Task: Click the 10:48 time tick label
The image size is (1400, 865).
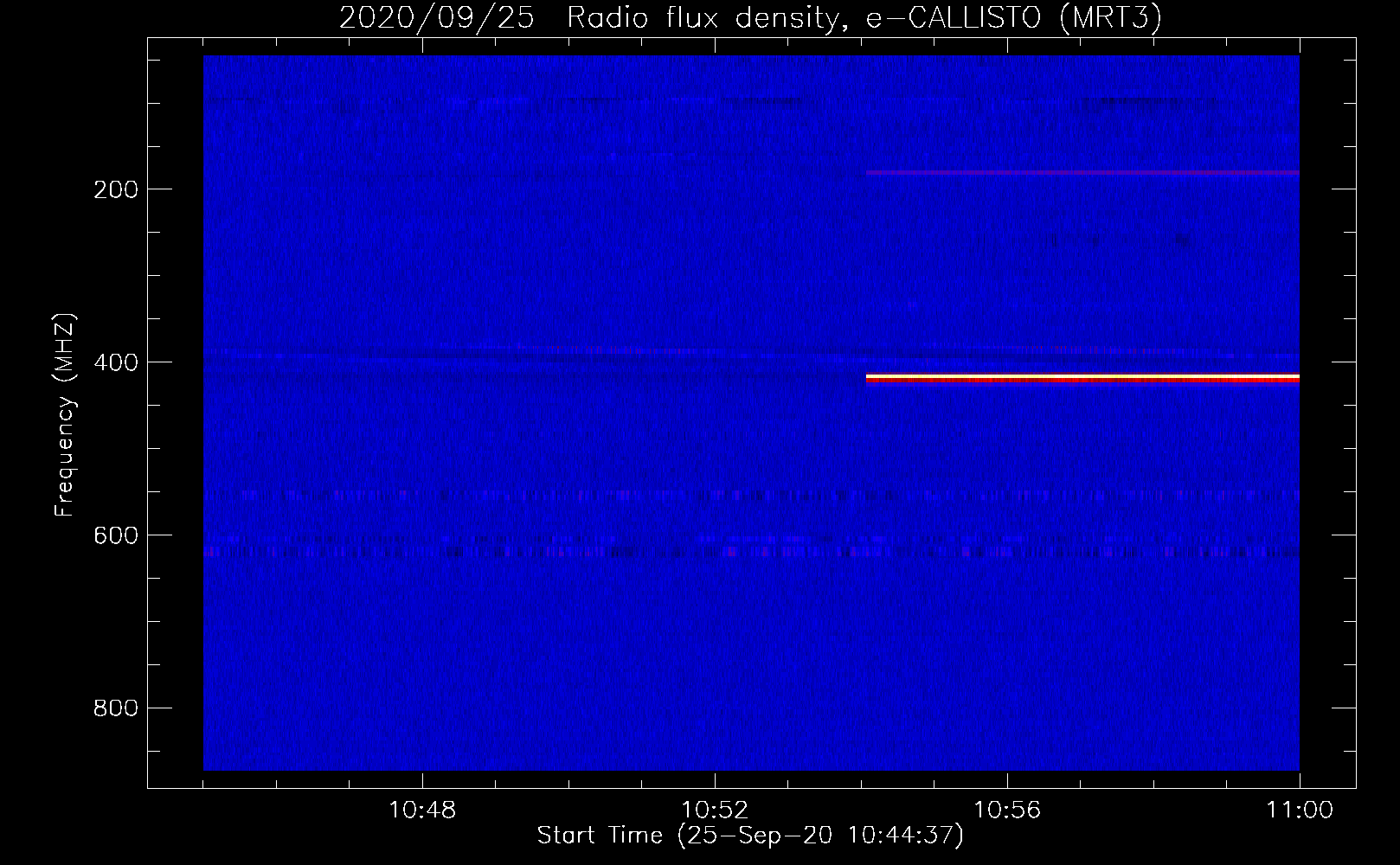Action: click(x=422, y=811)
